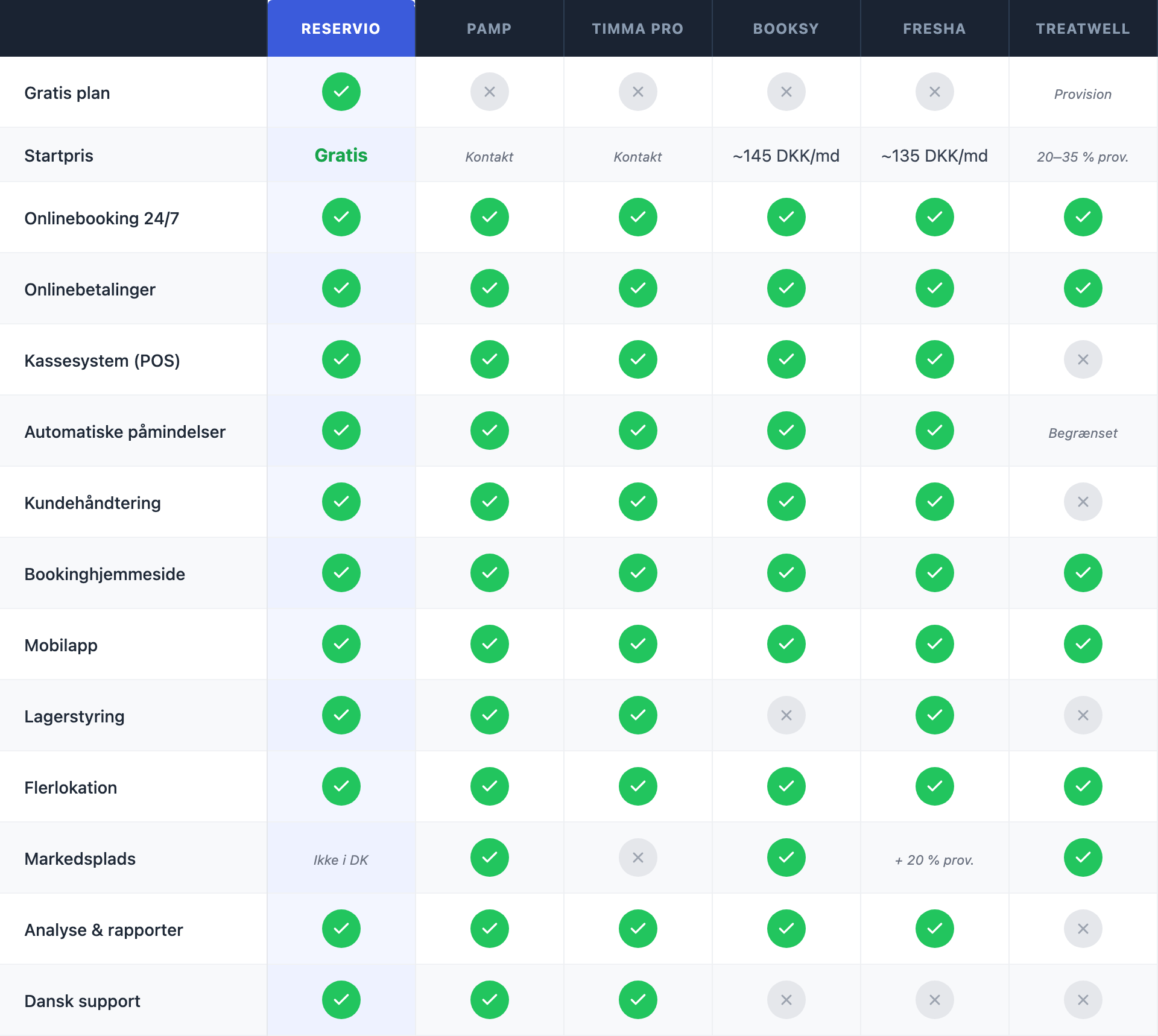Viewport: 1158px width, 1036px height.
Task: Click Booksy's X icon for Gratis plan
Action: point(786,92)
